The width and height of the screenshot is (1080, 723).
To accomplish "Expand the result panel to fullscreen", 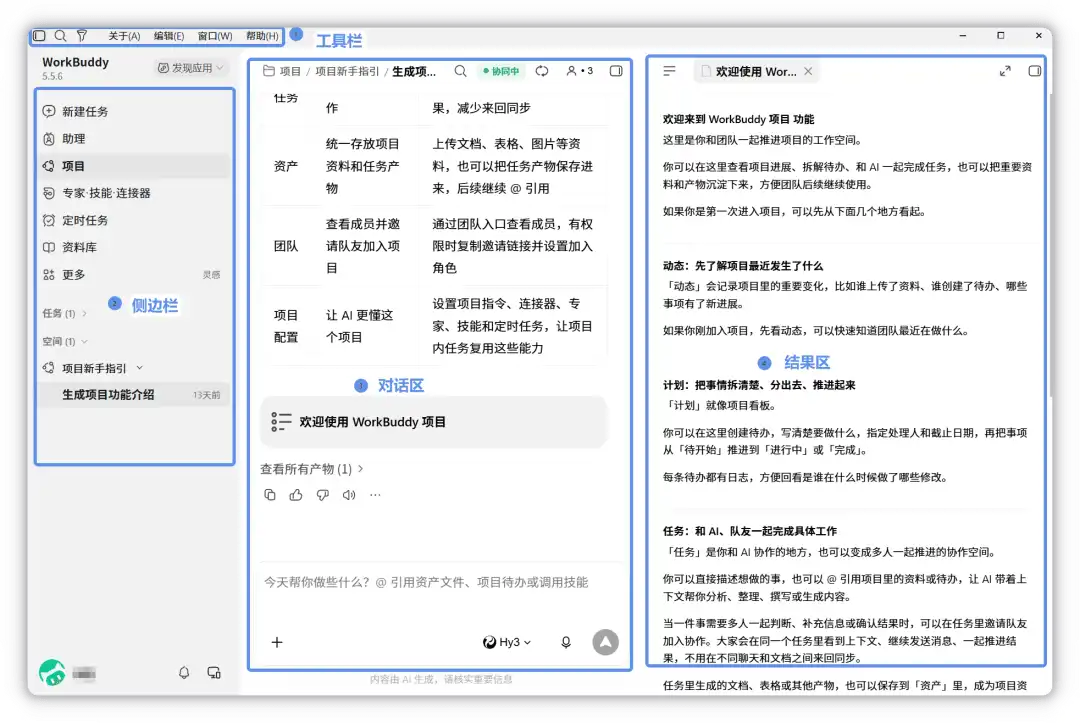I will 1005,71.
